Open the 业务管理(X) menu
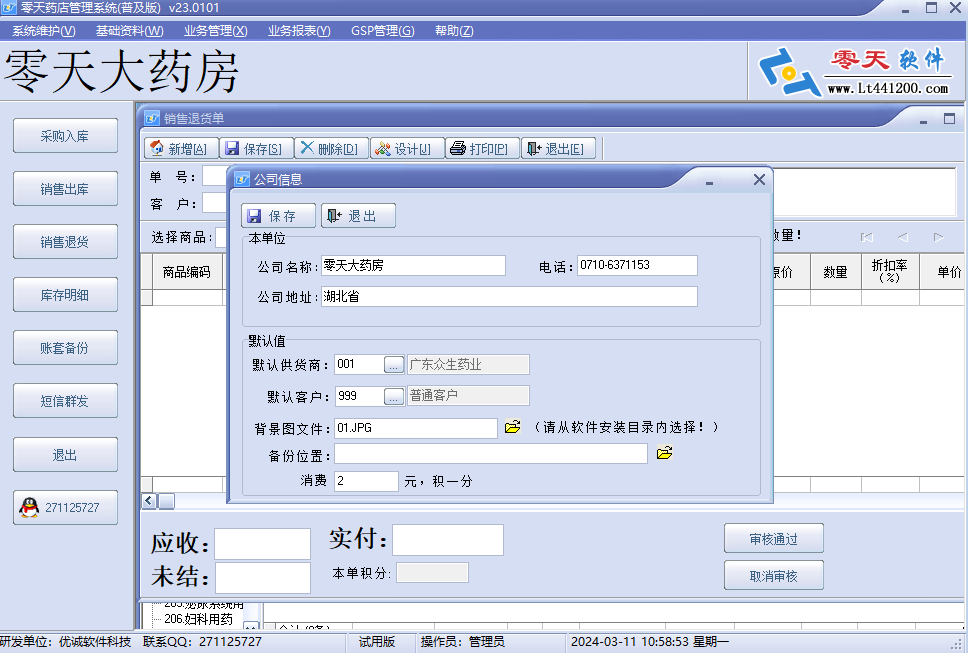Screen dimensions: 968x653 [x=215, y=31]
